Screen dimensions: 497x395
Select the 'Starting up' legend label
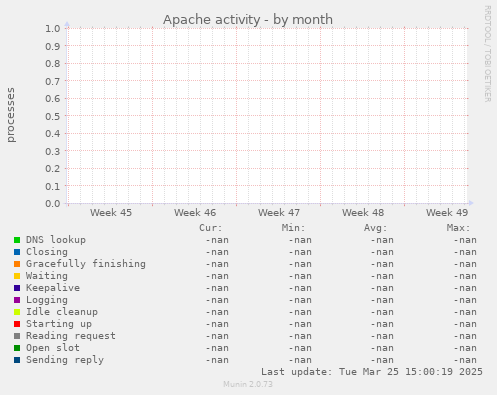tap(59, 324)
